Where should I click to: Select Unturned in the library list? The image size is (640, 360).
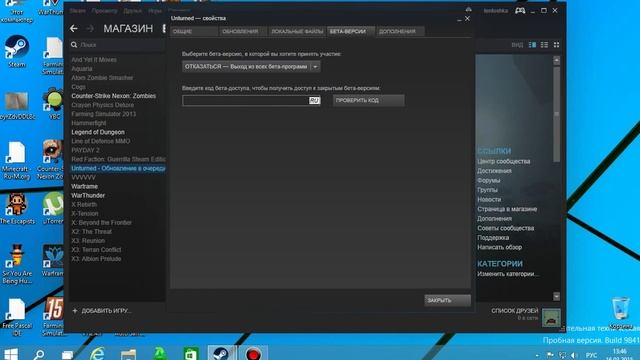[x=118, y=168]
